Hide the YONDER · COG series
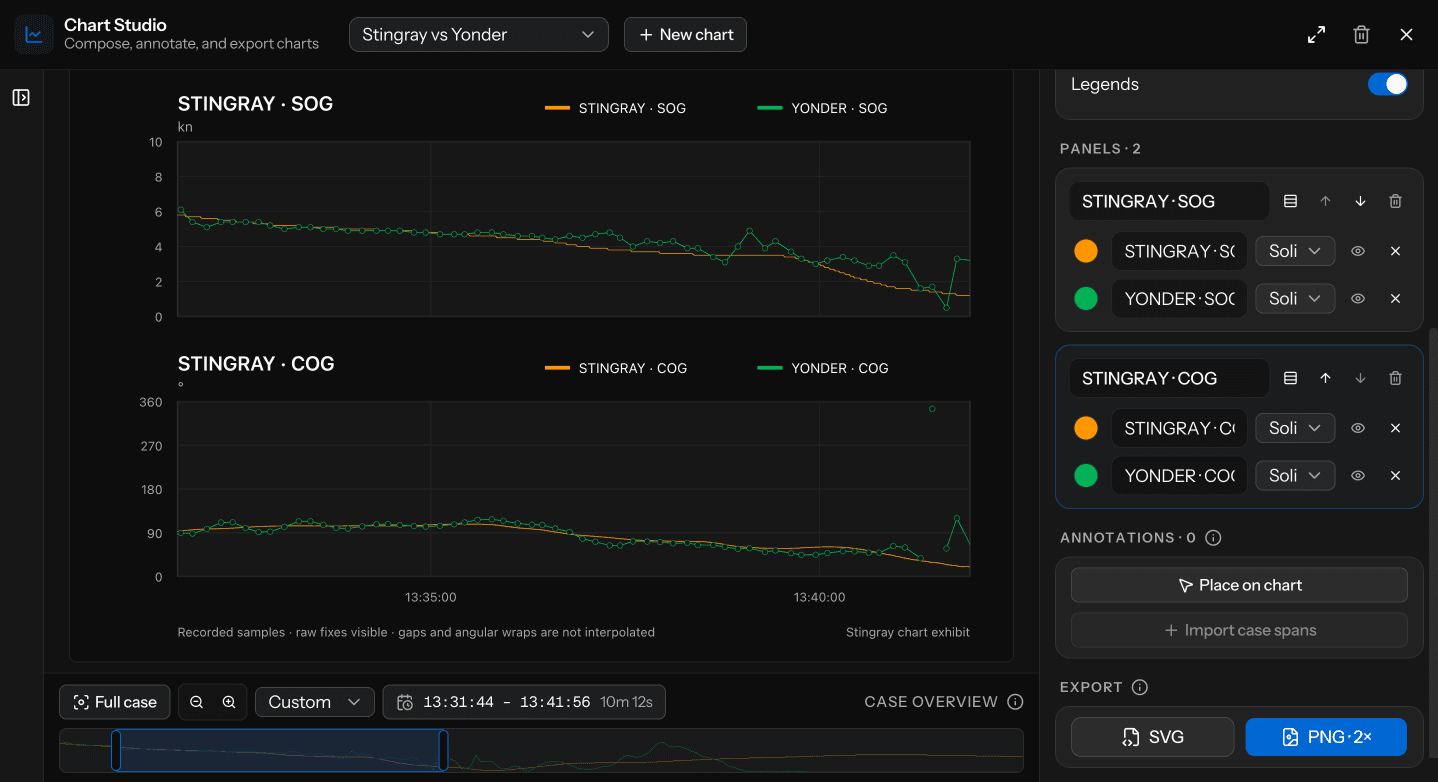Viewport: 1438px width, 782px height. click(1358, 475)
